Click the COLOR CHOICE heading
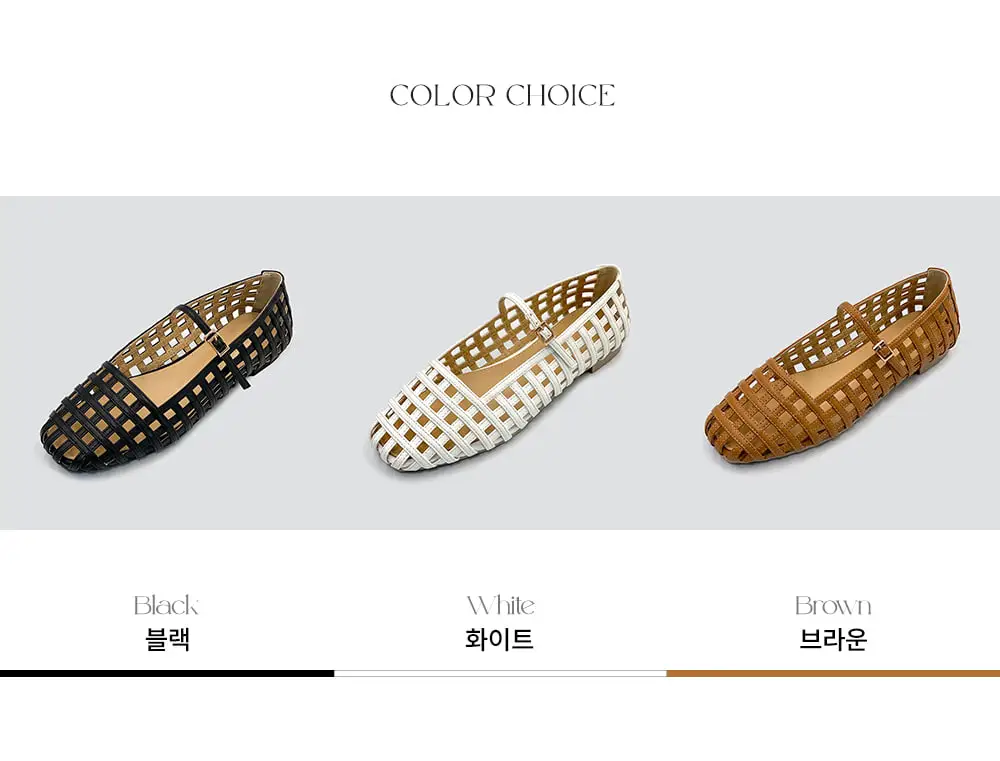 click(x=502, y=96)
